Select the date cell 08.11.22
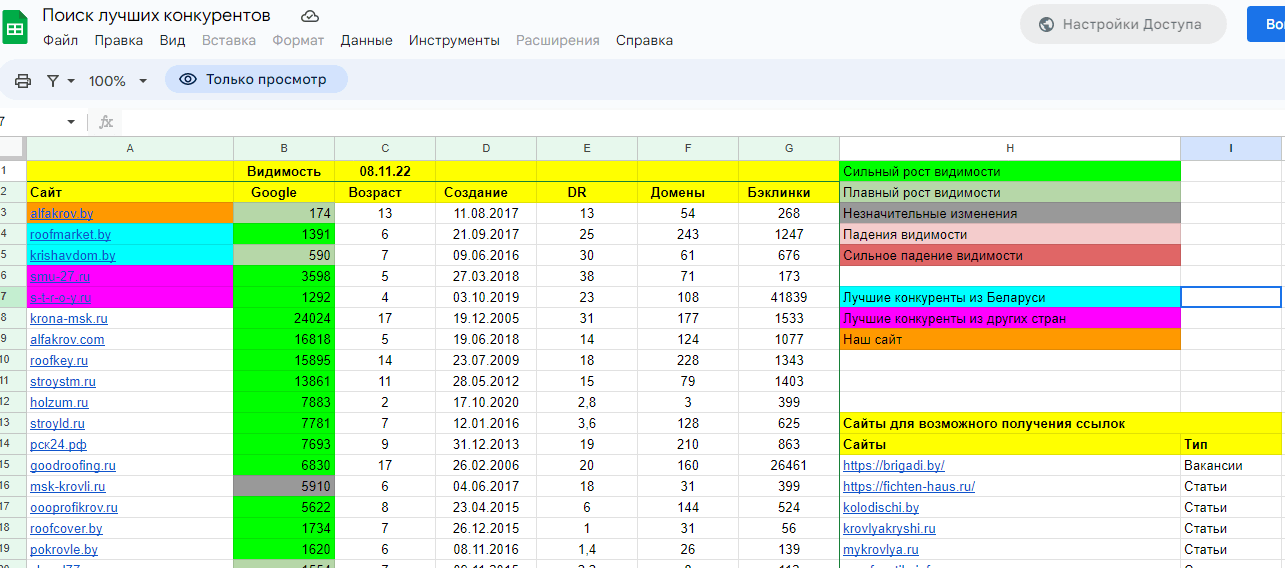The width and height of the screenshot is (1285, 568). [x=385, y=171]
